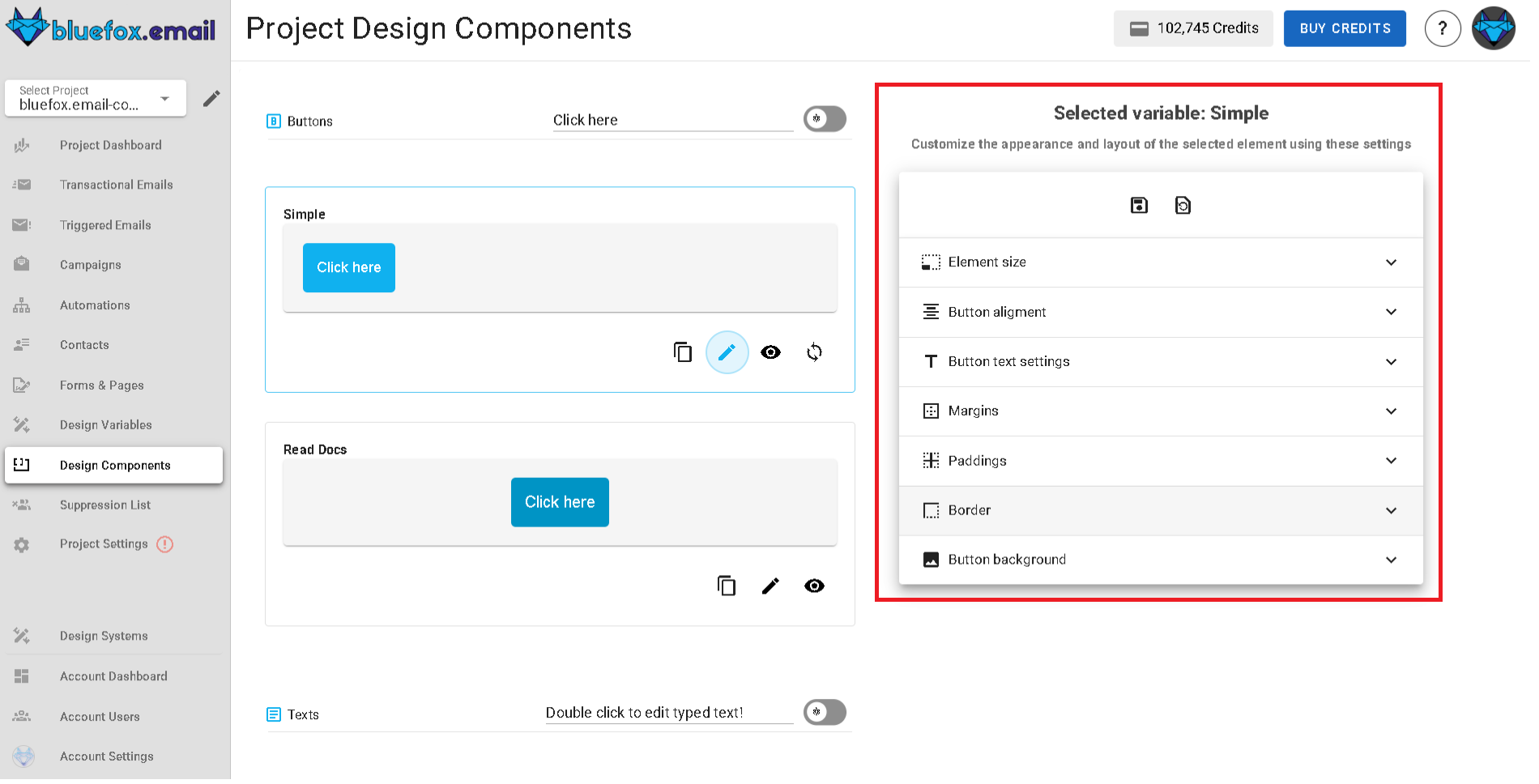Open Design Variables
Viewport: 1539px width, 784px height.
coord(106,426)
